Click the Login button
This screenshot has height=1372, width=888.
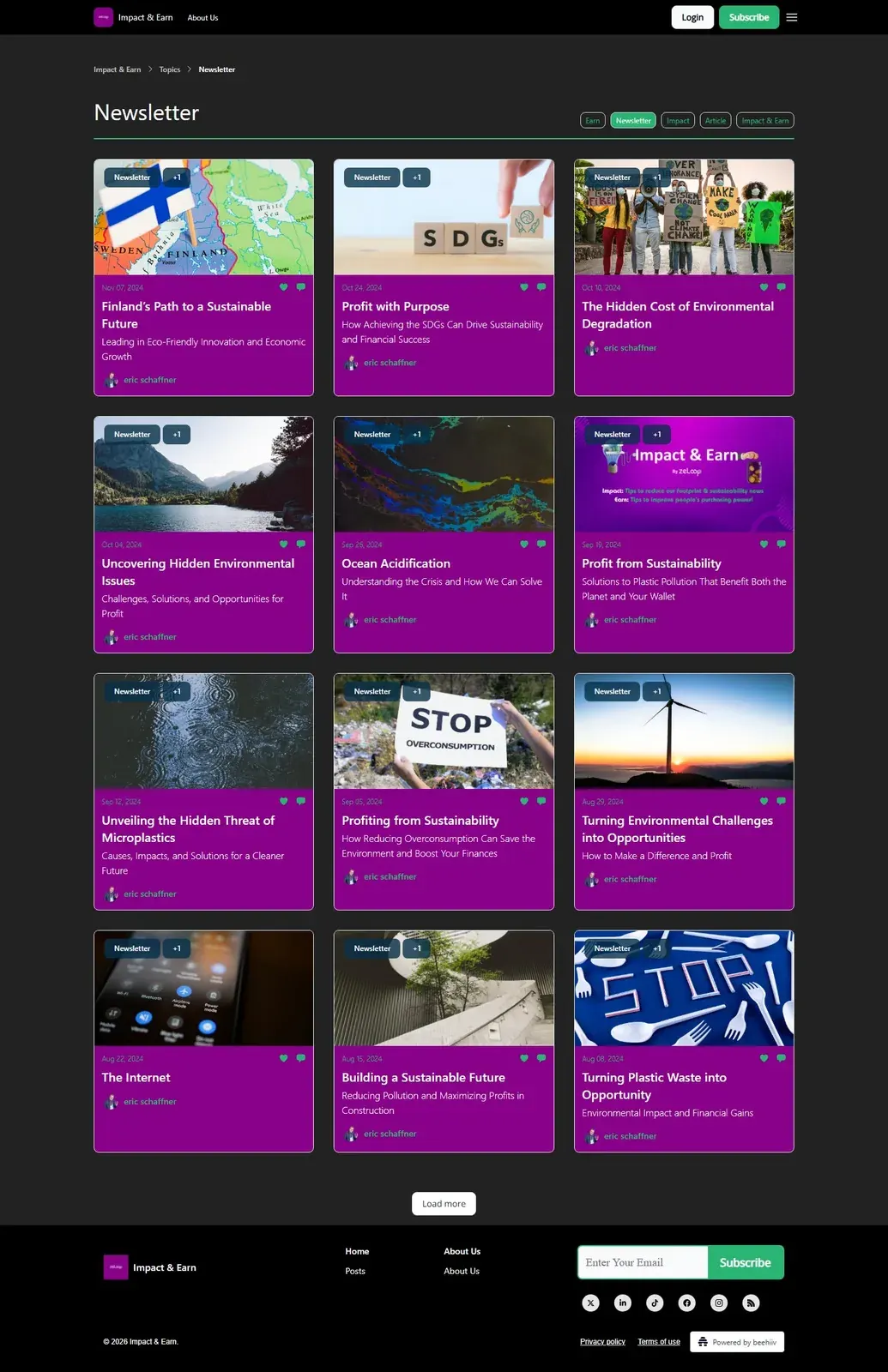(692, 17)
